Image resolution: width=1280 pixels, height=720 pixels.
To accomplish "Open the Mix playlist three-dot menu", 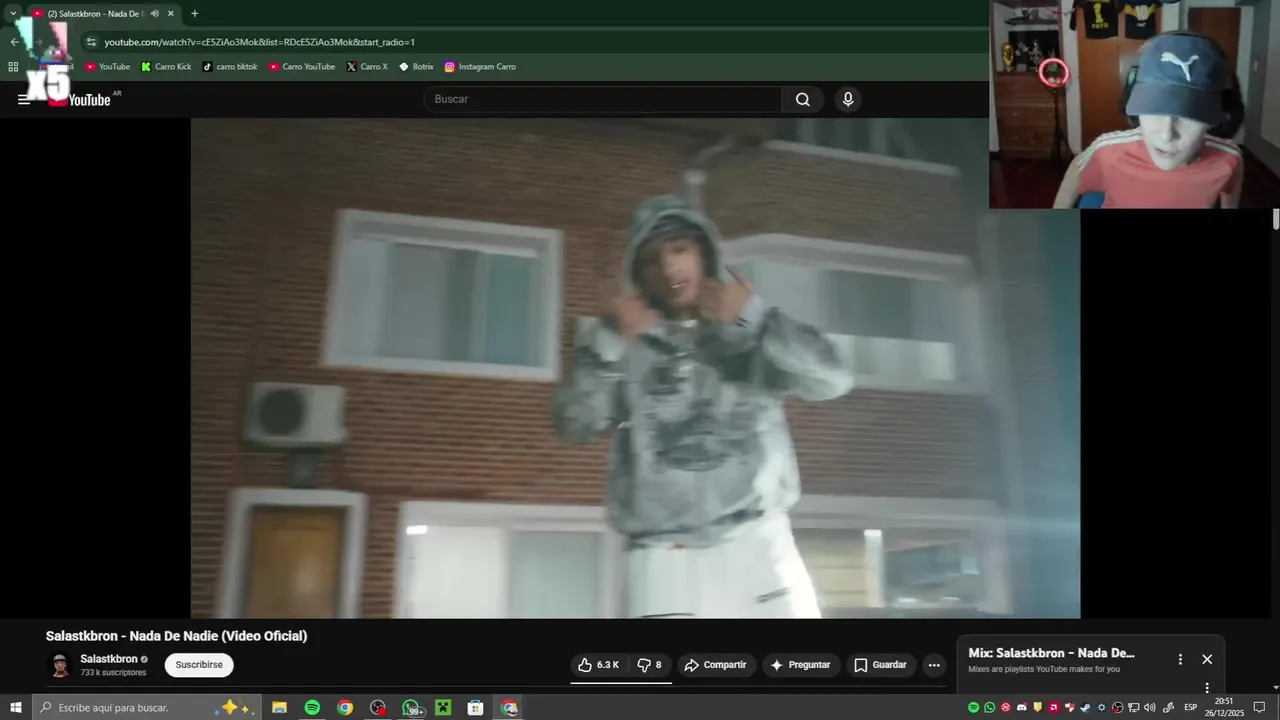I will point(1180,659).
